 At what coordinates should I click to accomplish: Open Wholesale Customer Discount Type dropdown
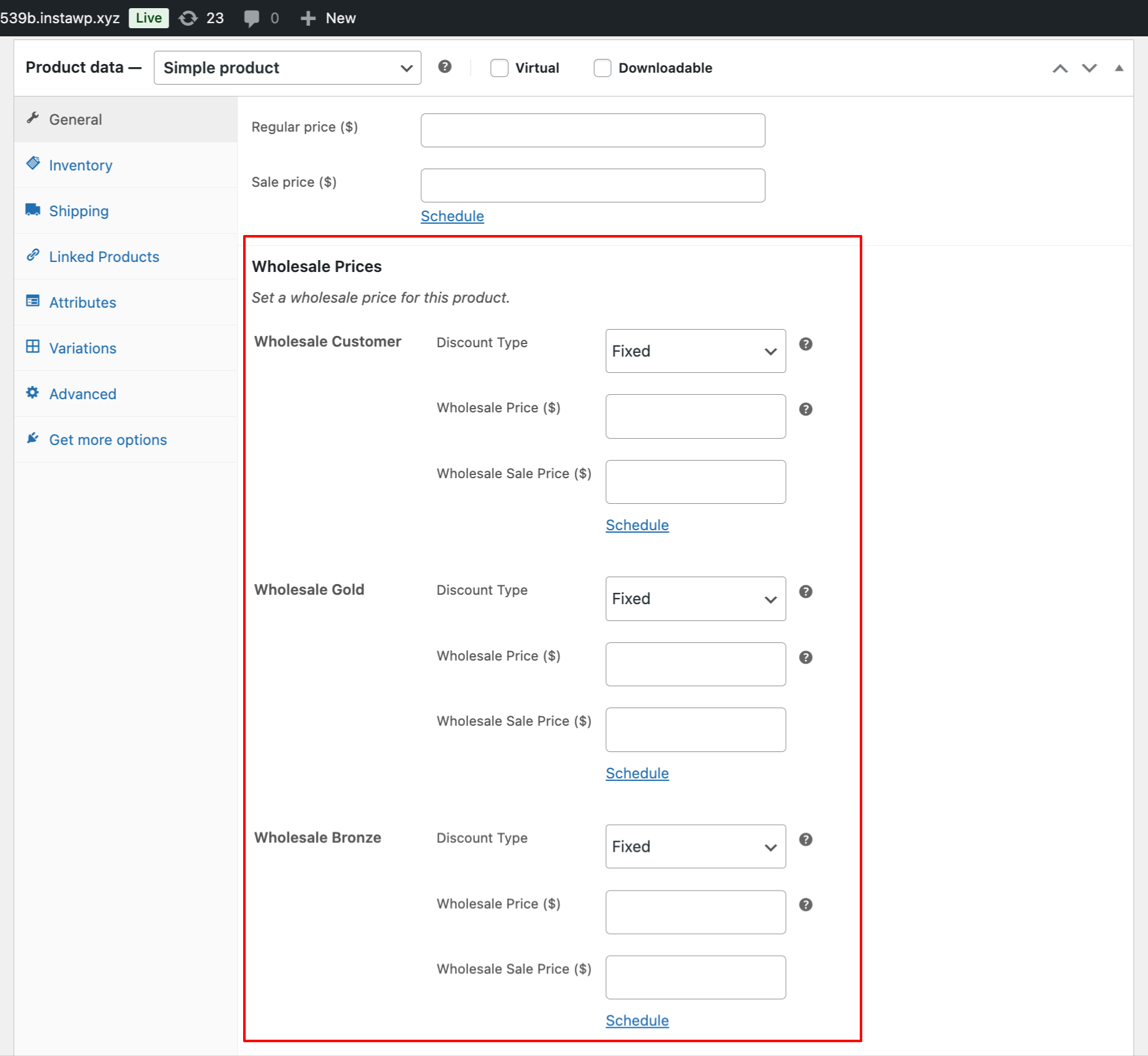tap(696, 351)
